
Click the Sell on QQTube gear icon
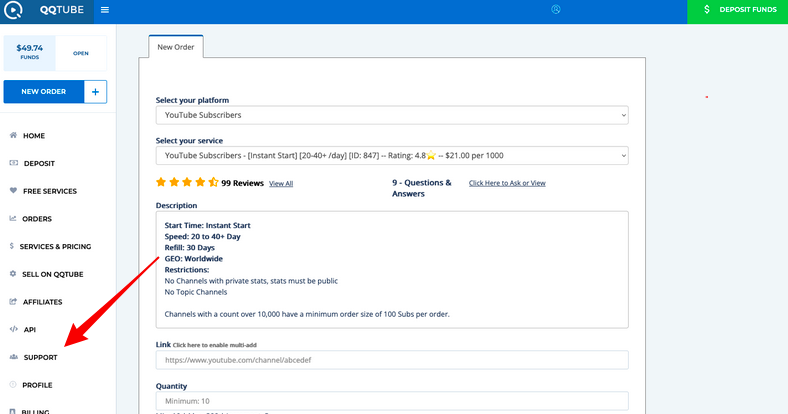pyautogui.click(x=13, y=274)
